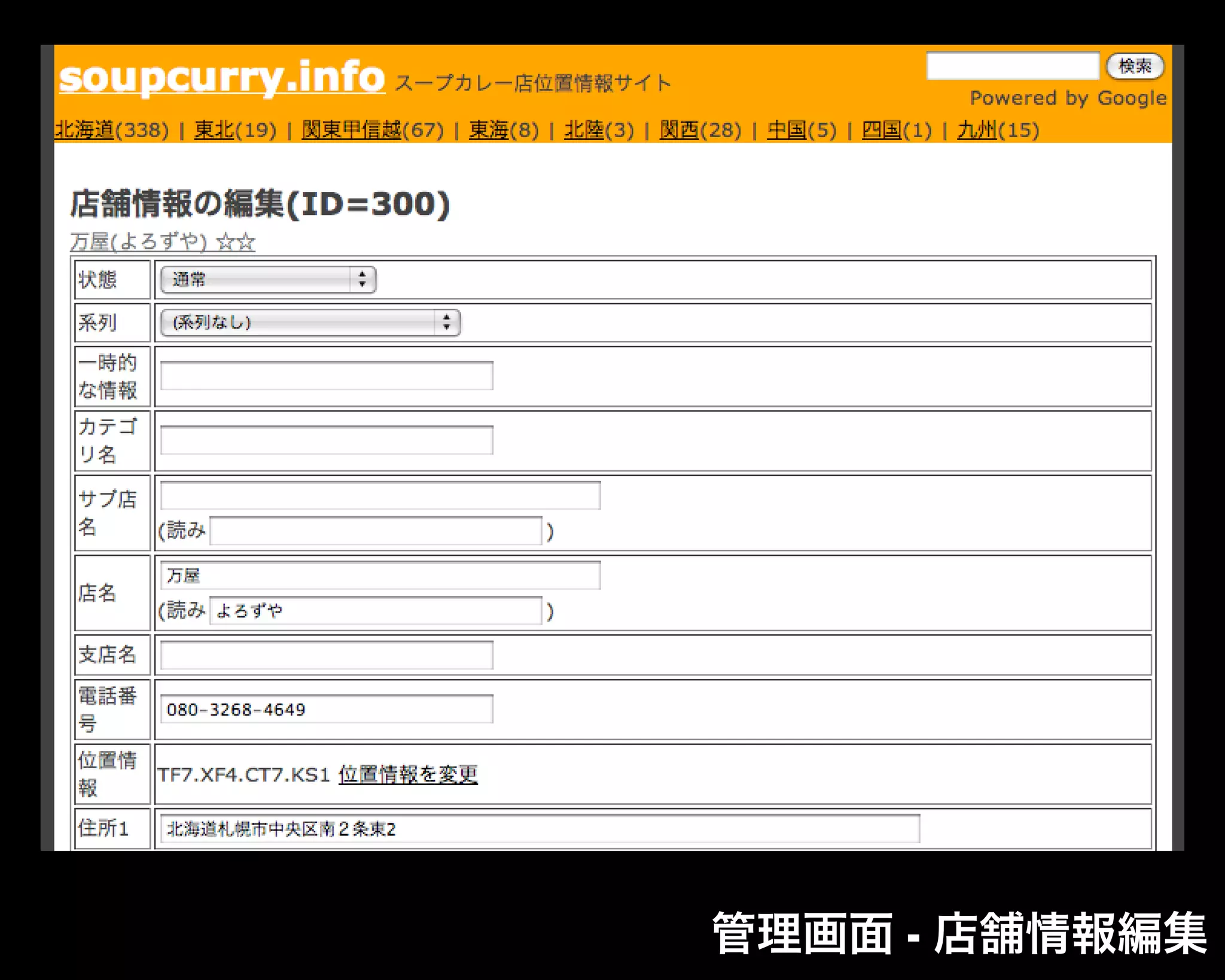Focus the 支店名 text field
1225x980 pixels.
327,655
